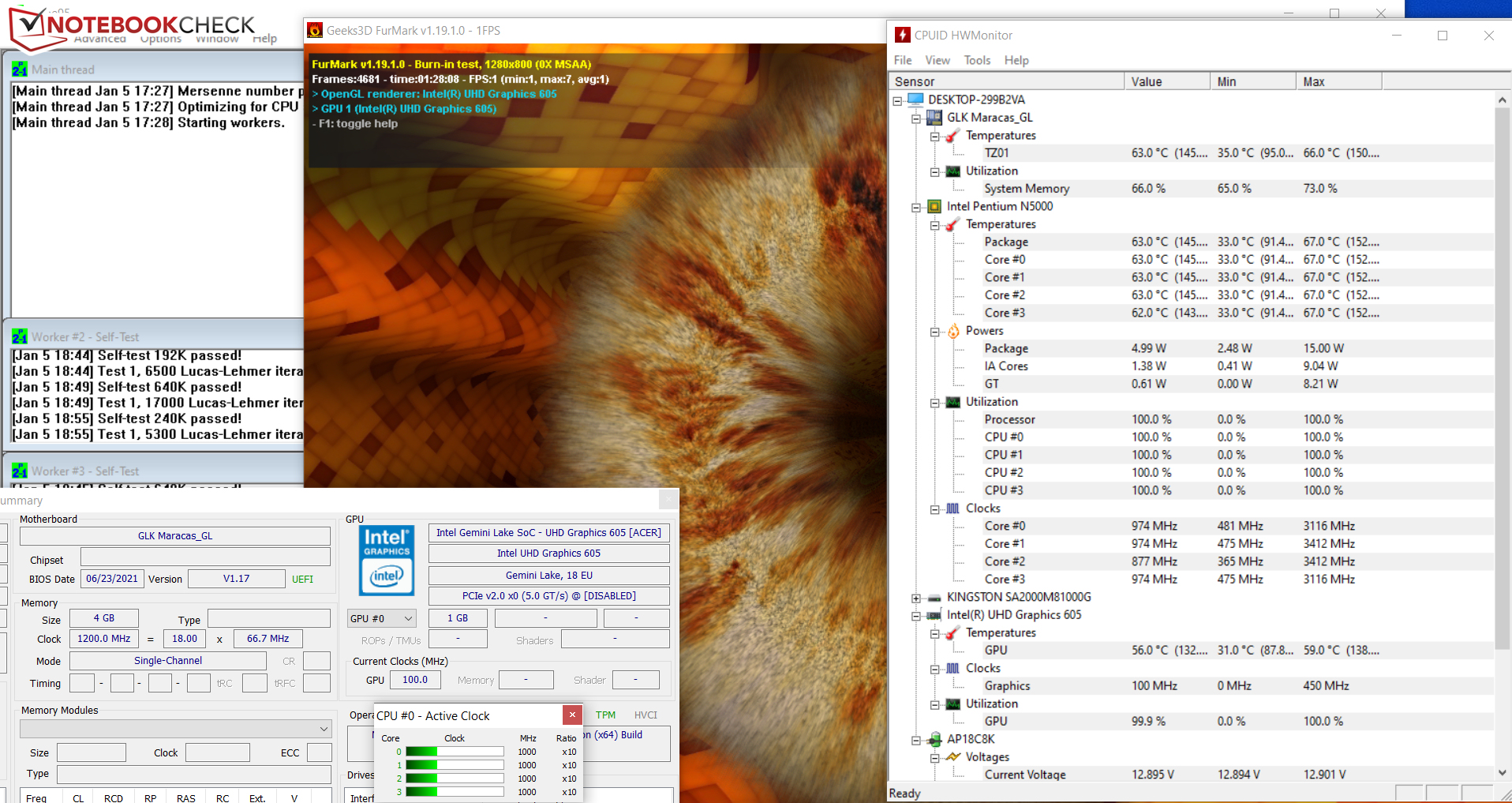The height and width of the screenshot is (803, 1512).
Task: Click the Prime95 Main thread window icon
Action: 20,69
